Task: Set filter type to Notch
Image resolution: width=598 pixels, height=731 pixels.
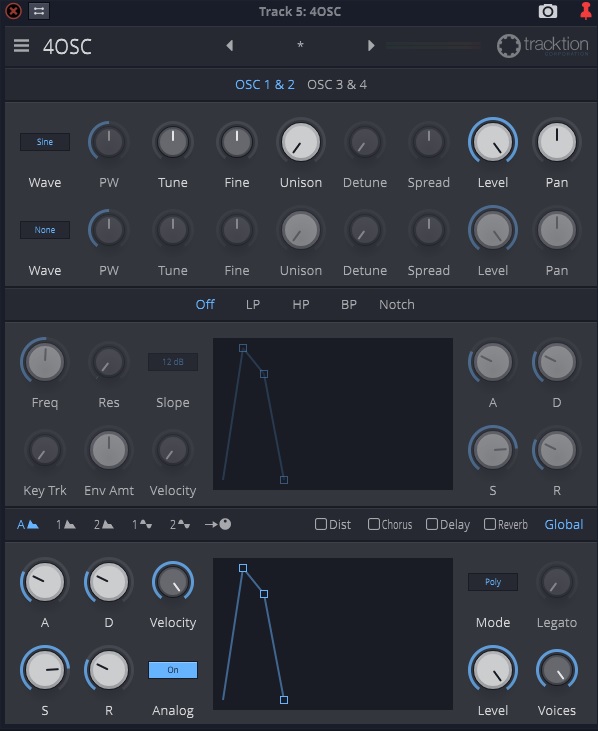Action: tap(397, 304)
